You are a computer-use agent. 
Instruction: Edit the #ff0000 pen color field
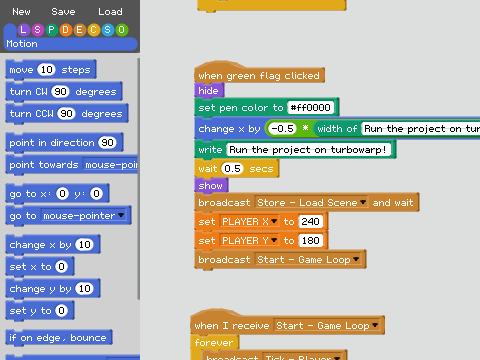pyautogui.click(x=311, y=108)
